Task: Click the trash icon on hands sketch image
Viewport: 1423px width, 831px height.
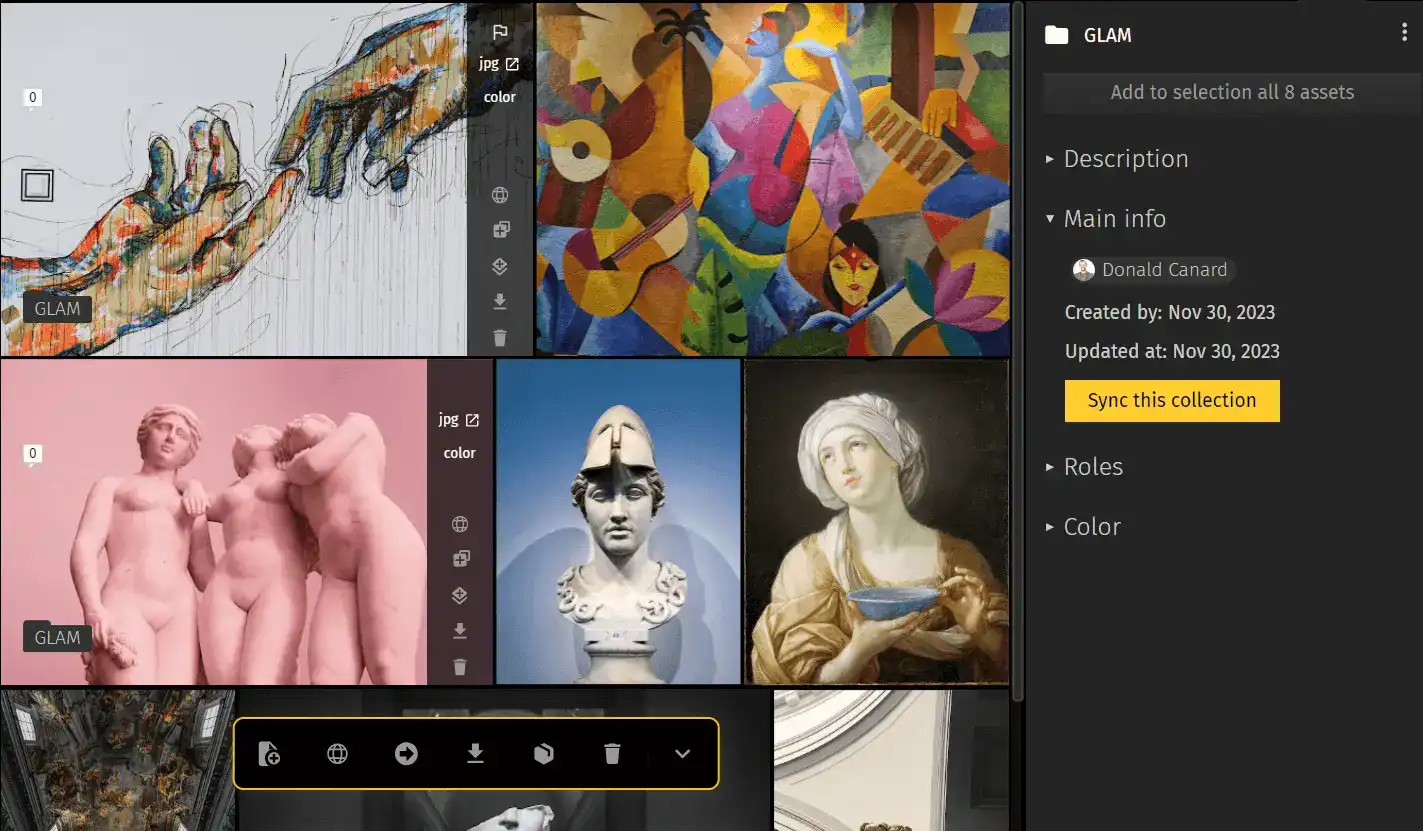Action: 500,338
